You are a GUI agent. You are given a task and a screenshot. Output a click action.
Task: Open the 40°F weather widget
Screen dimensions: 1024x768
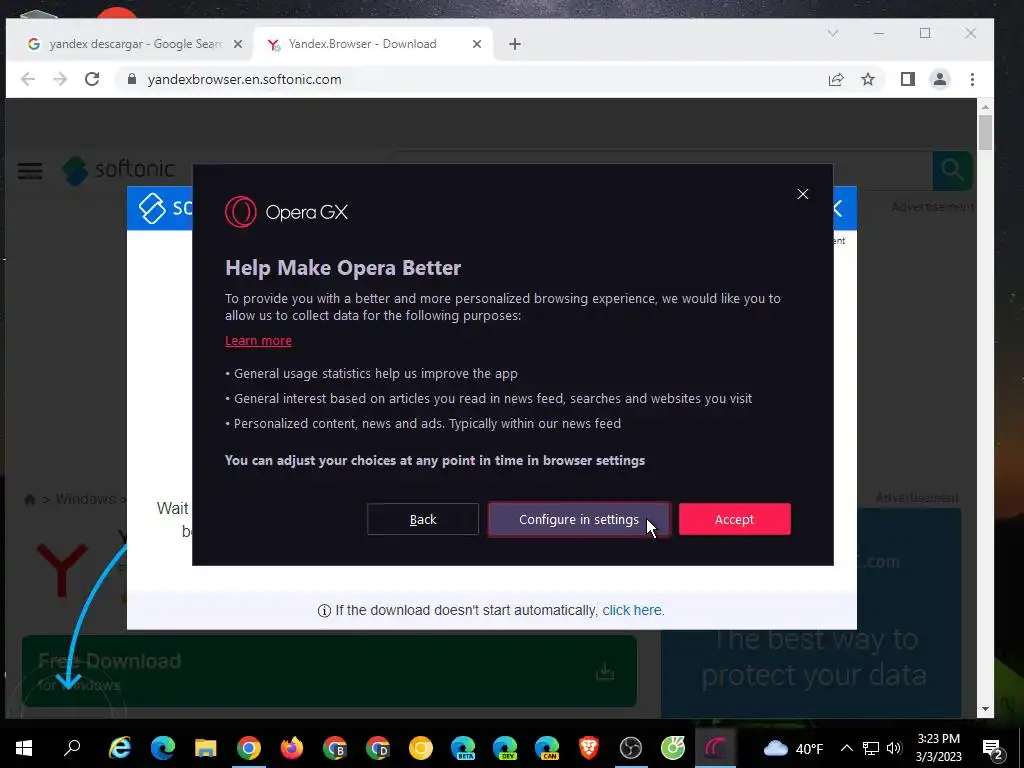(x=793, y=748)
